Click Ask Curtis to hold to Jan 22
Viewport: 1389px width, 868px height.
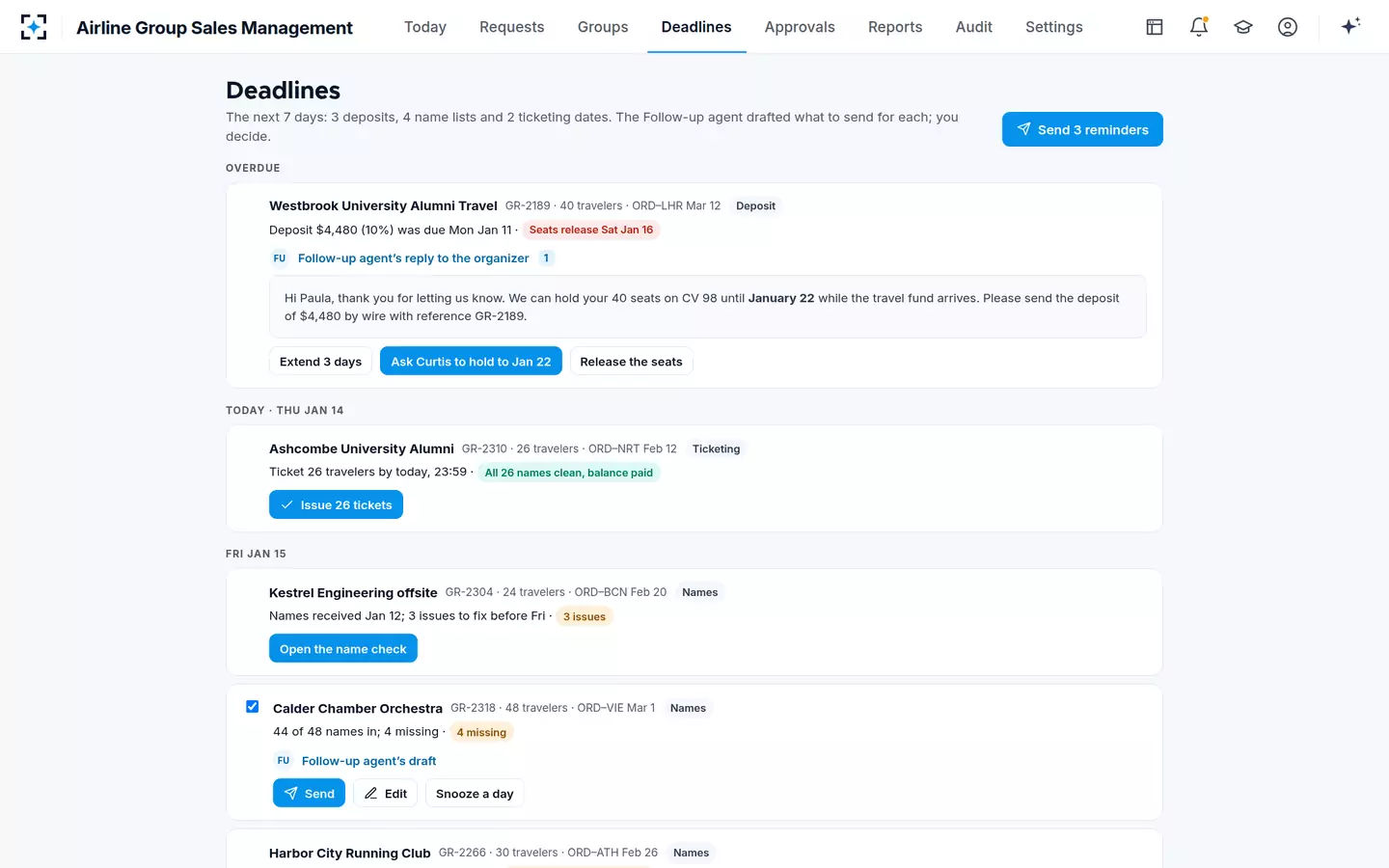[x=471, y=362]
